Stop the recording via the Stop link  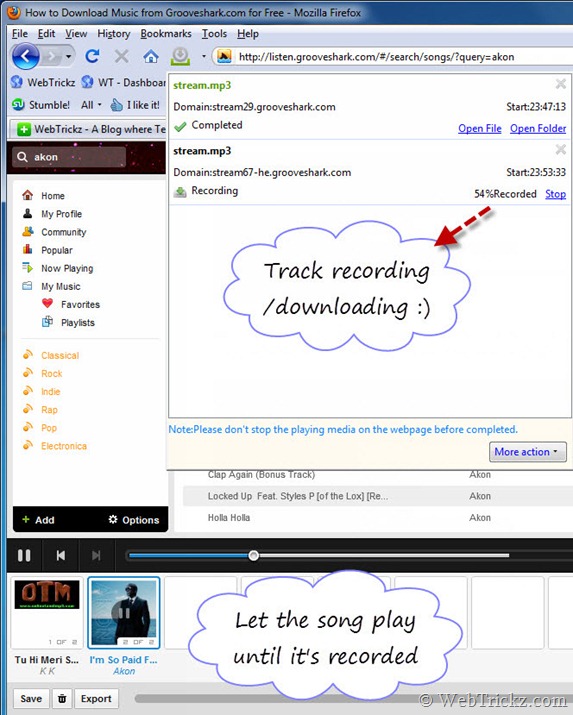(x=555, y=194)
